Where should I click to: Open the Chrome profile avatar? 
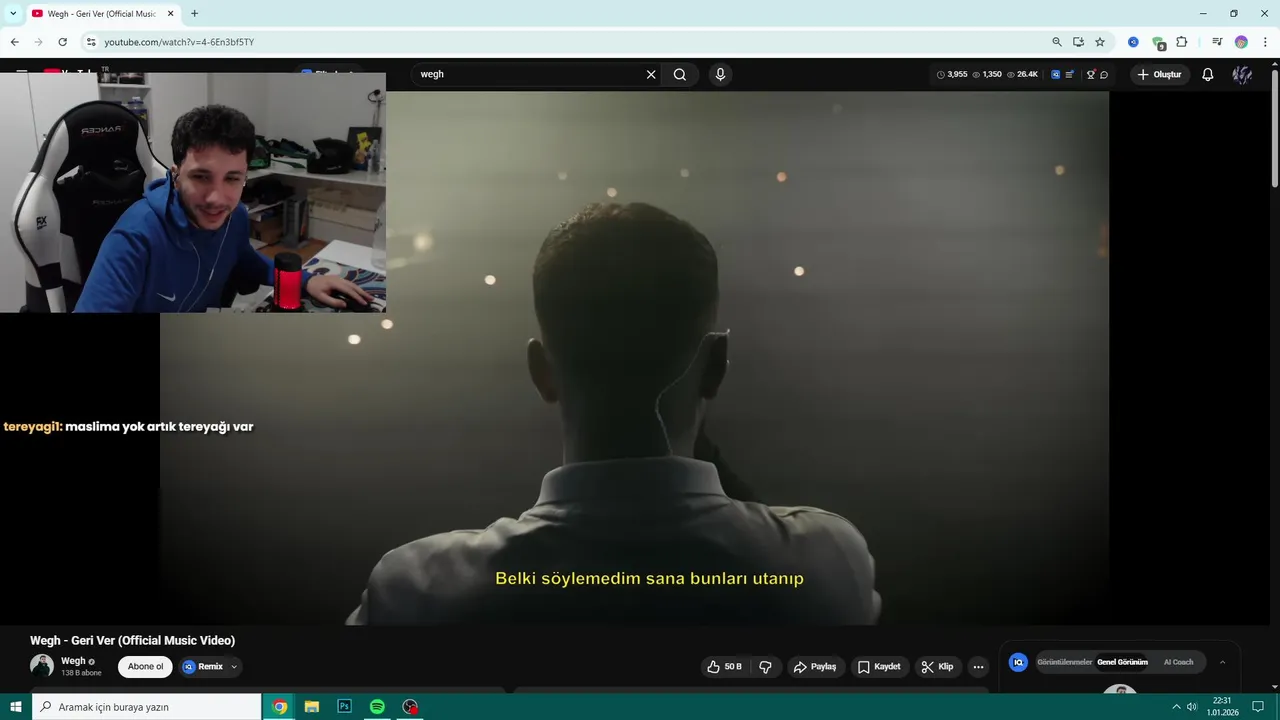[x=1241, y=42]
